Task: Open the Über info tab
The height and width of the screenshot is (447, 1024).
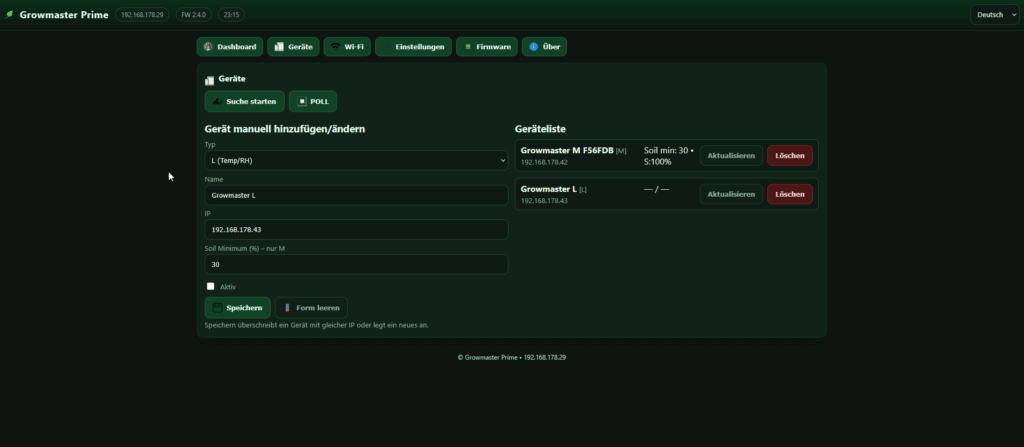Action: pyautogui.click(x=544, y=47)
